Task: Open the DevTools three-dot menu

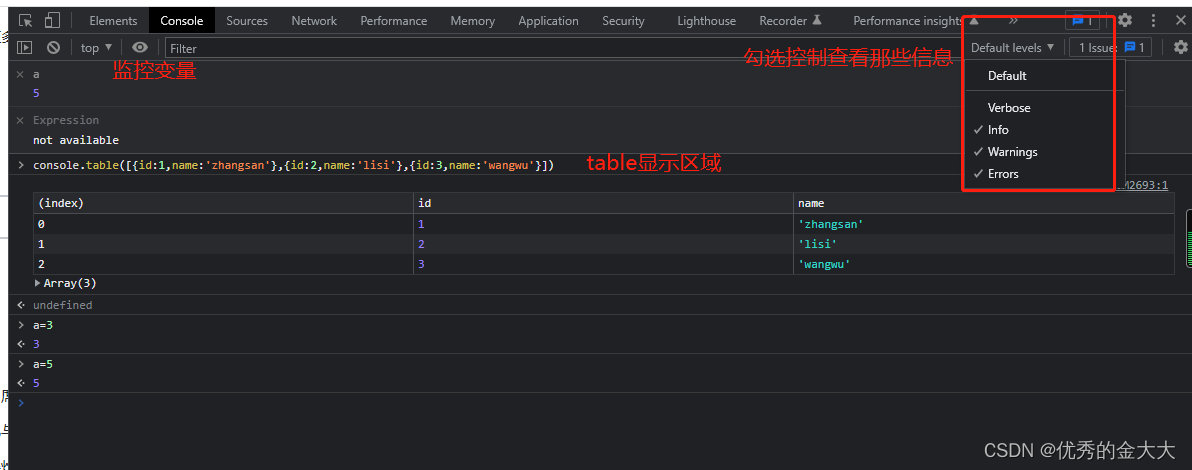Action: point(1154,21)
